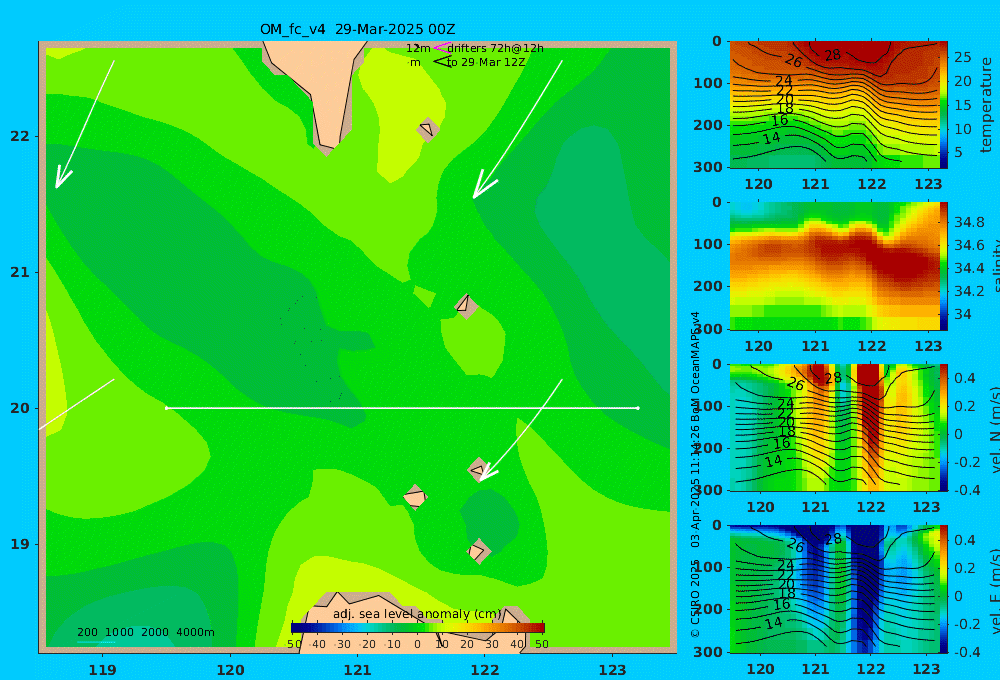Click the 25 tick on the temperature colorbar
The image size is (1000, 680).
pyautogui.click(x=962, y=57)
